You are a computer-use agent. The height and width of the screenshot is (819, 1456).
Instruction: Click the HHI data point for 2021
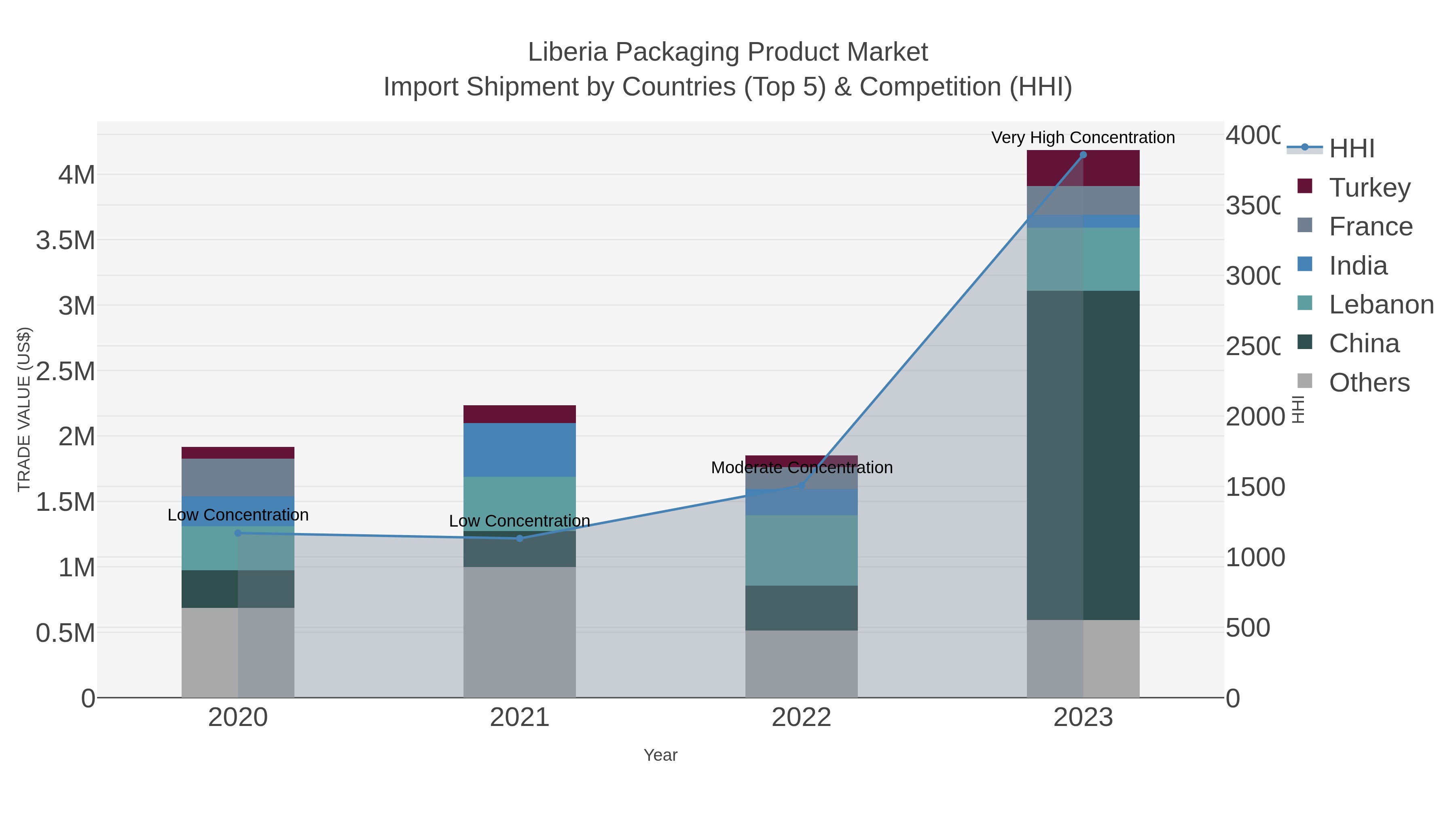[520, 538]
